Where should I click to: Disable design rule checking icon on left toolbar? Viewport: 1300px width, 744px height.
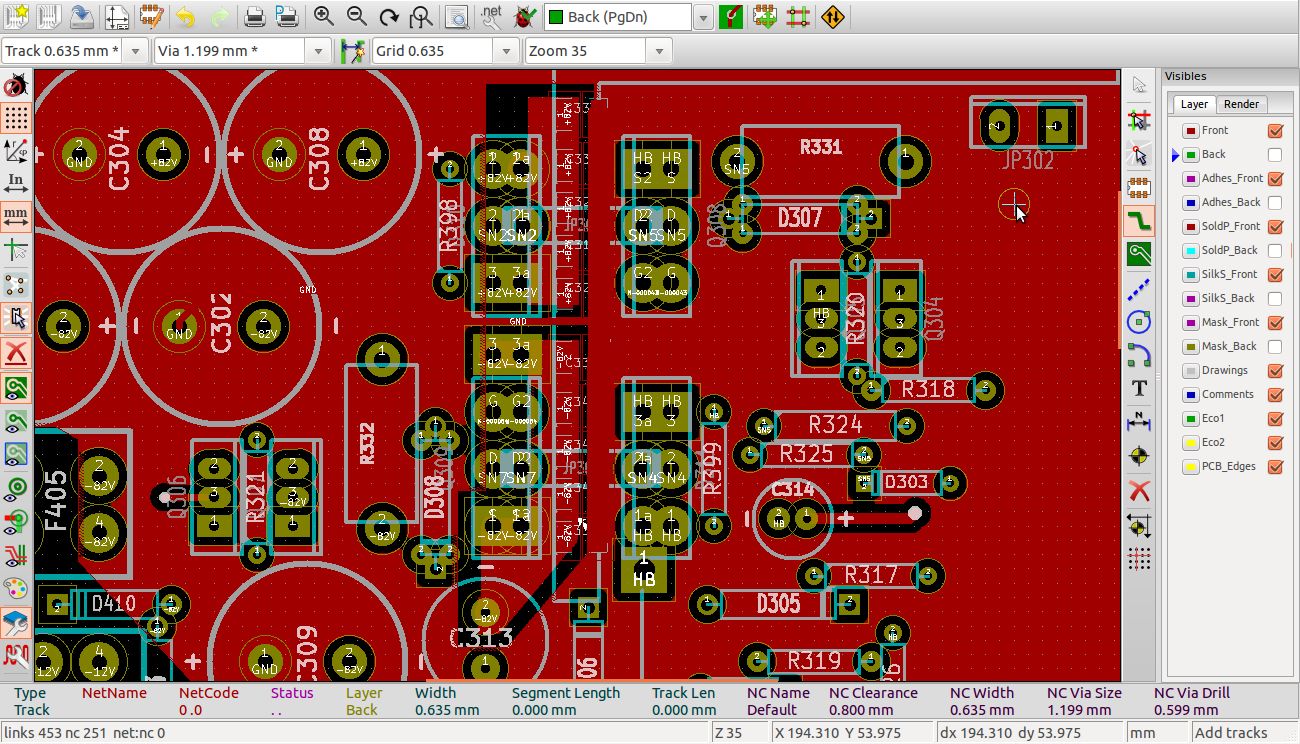click(x=16, y=86)
